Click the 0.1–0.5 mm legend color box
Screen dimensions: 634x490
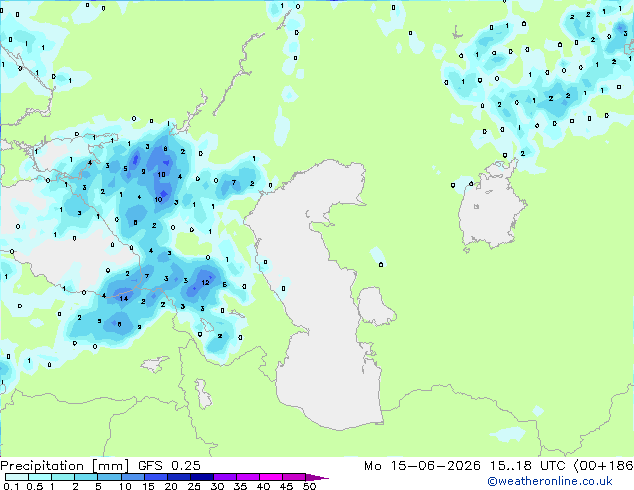pos(17,477)
